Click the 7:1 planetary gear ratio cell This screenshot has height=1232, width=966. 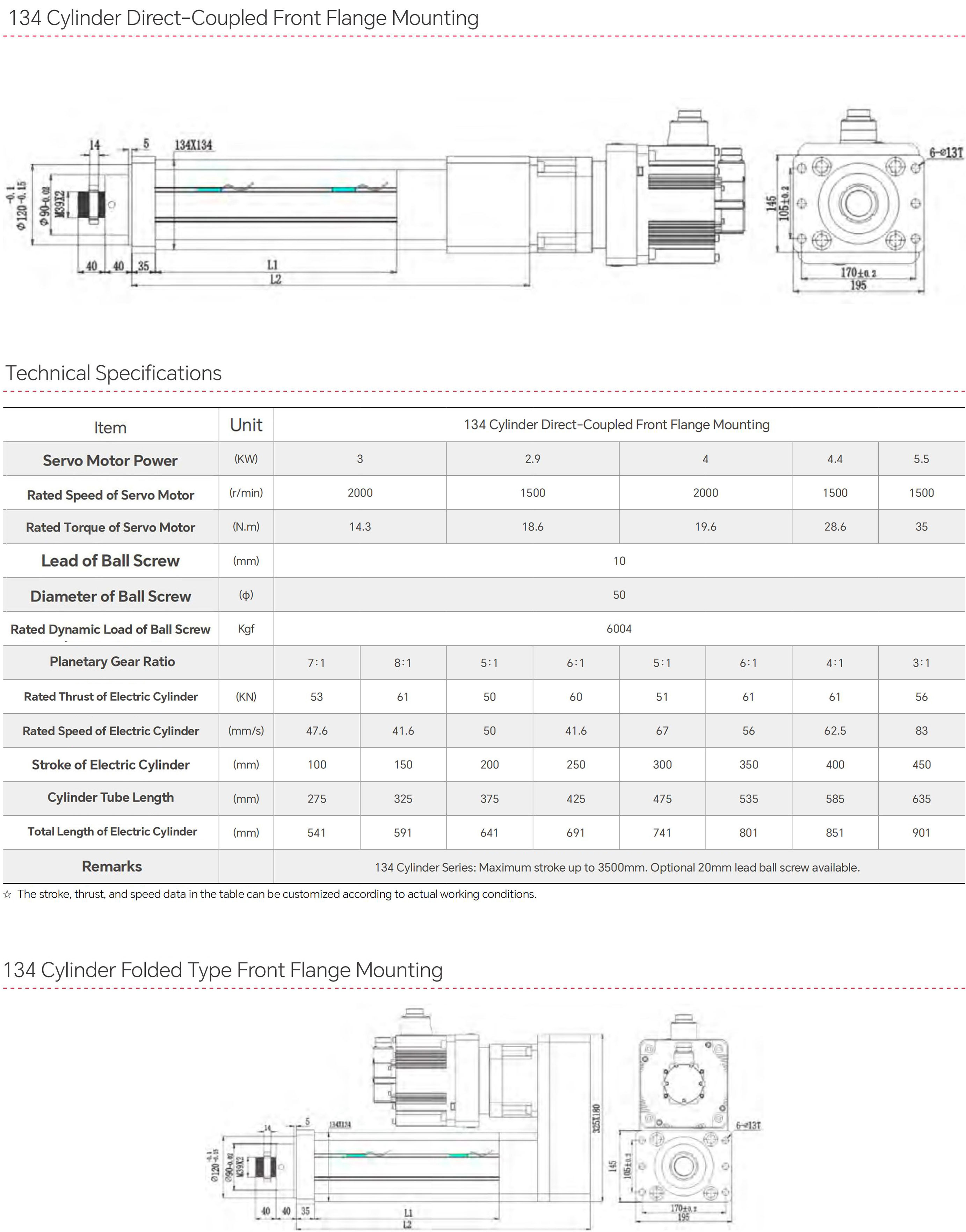pos(316,663)
